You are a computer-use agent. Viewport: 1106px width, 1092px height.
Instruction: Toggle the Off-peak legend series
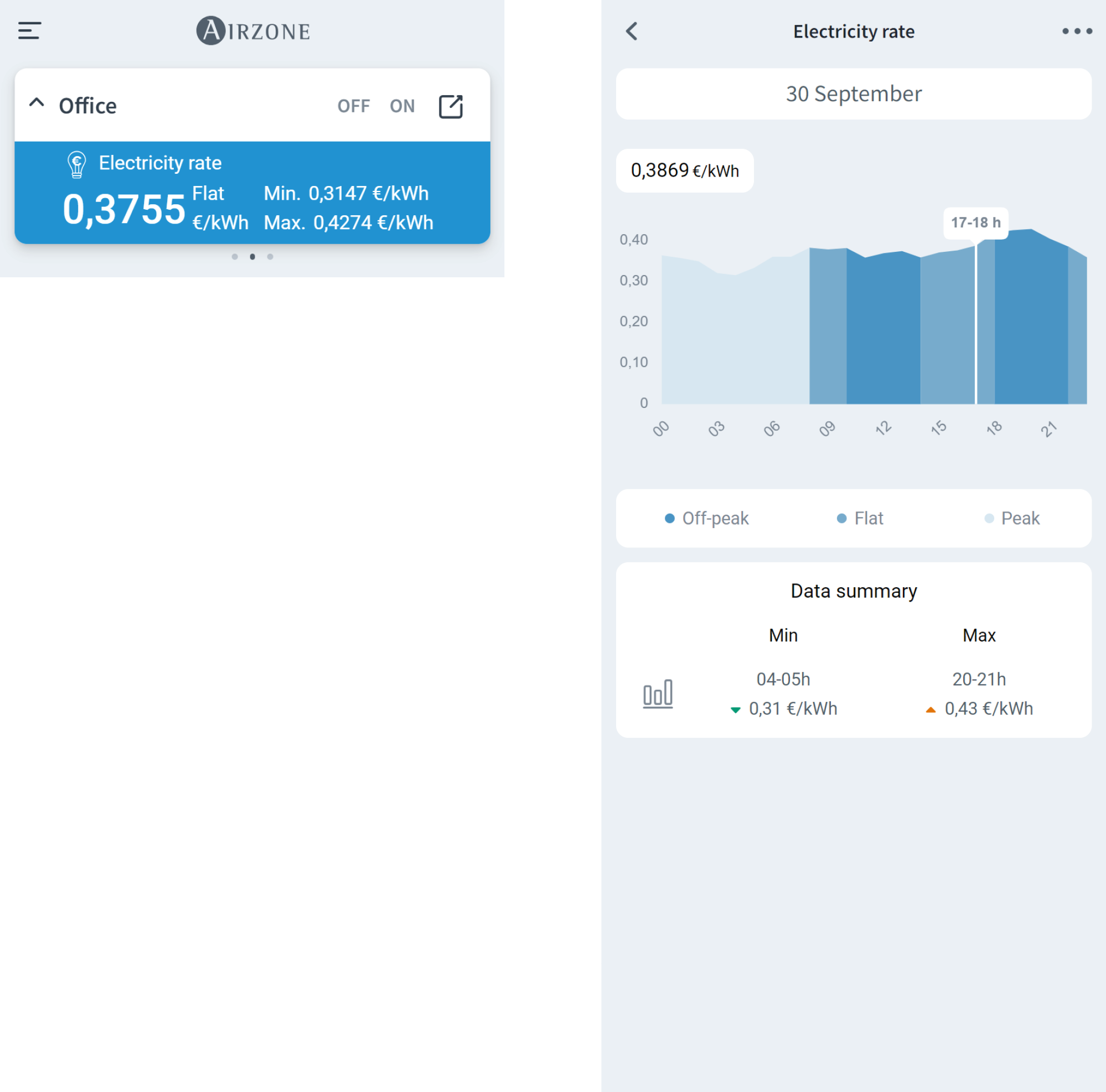[x=706, y=518]
